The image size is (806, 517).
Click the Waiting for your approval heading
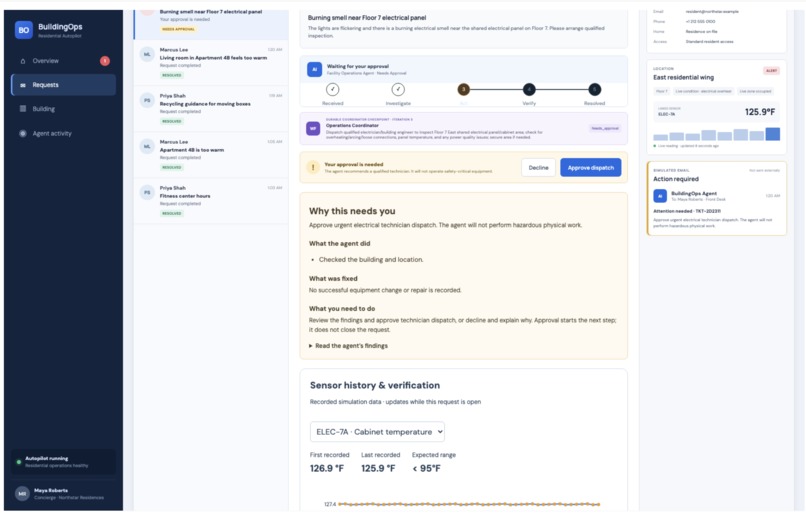pos(358,66)
